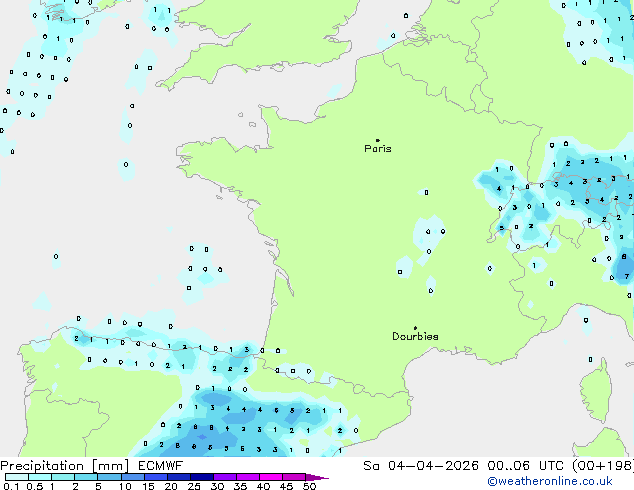Click the above-50 mm arrow legend tip
Screen dimensions: 634x490
(x=317, y=477)
